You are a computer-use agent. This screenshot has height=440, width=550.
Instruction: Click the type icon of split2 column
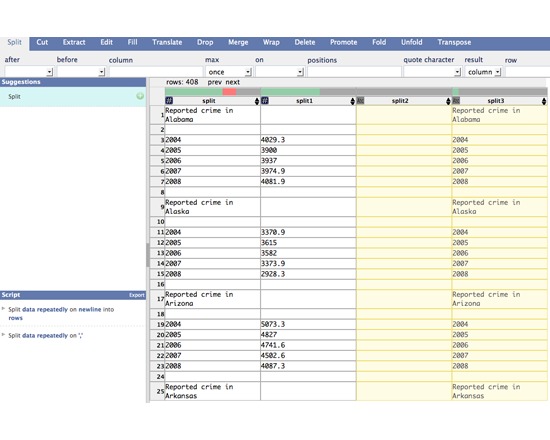[x=361, y=101]
